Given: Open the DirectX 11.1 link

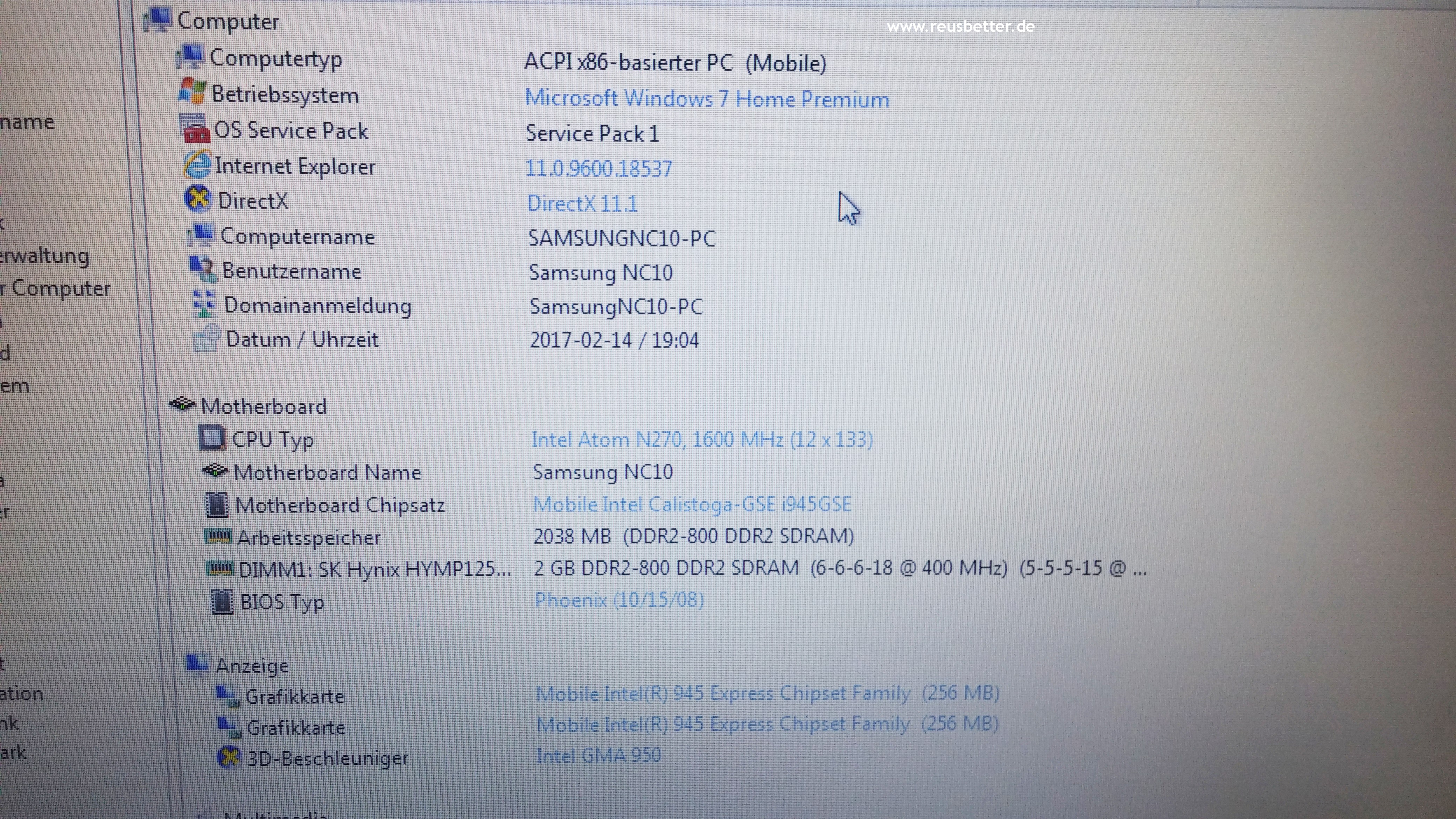Looking at the screenshot, I should [583, 203].
